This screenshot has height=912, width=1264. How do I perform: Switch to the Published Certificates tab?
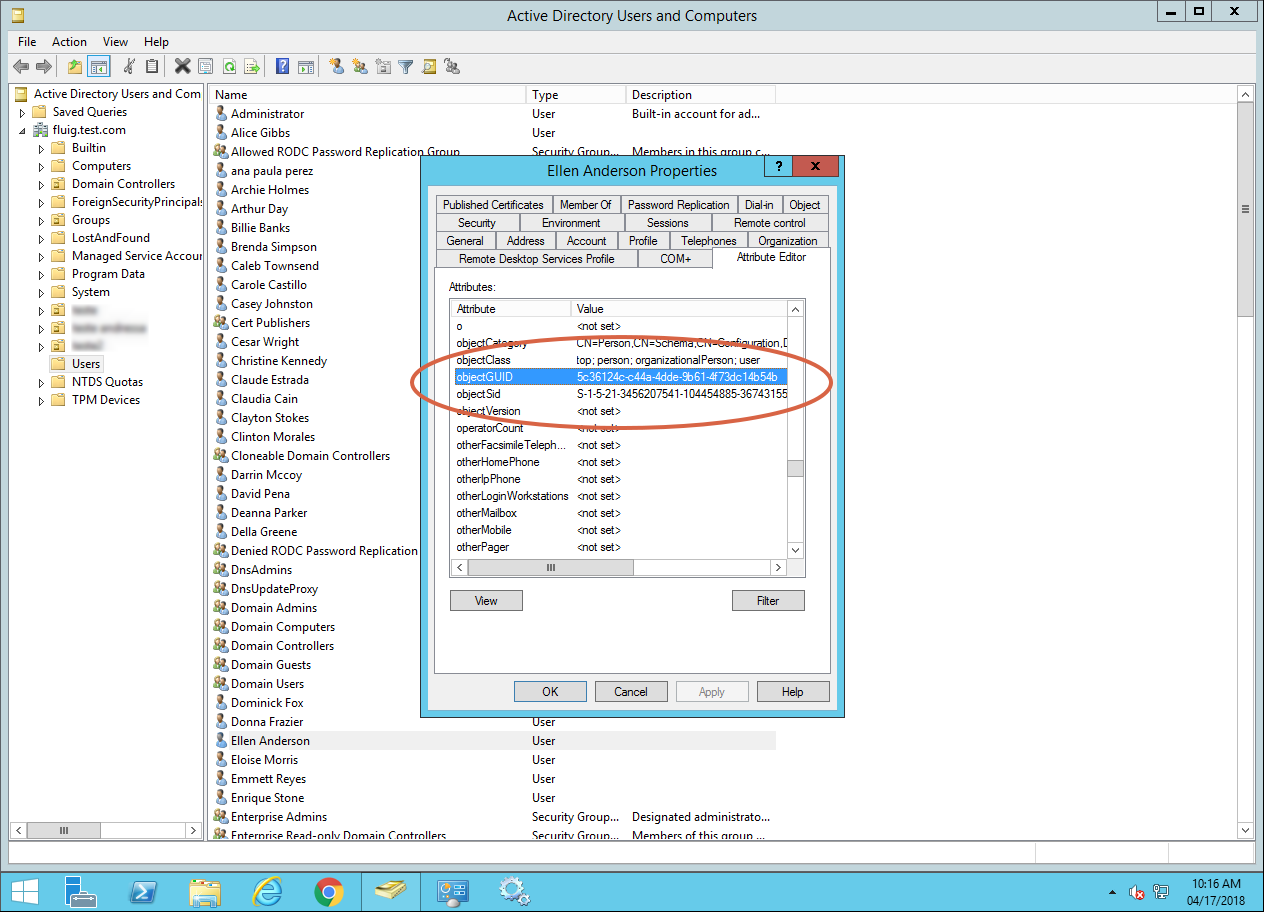coord(493,205)
